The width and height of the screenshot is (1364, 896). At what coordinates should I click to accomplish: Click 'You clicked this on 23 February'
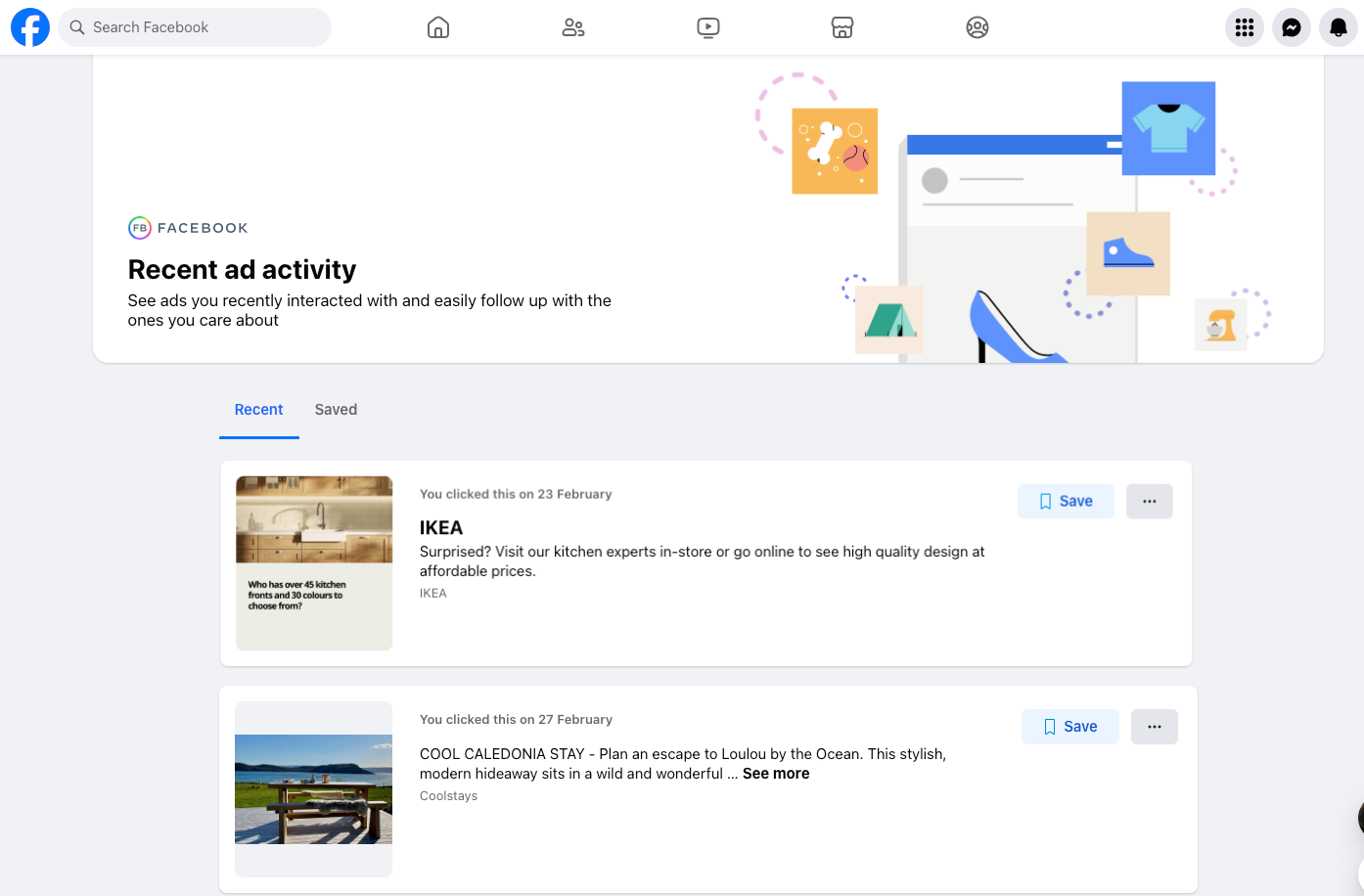point(516,494)
